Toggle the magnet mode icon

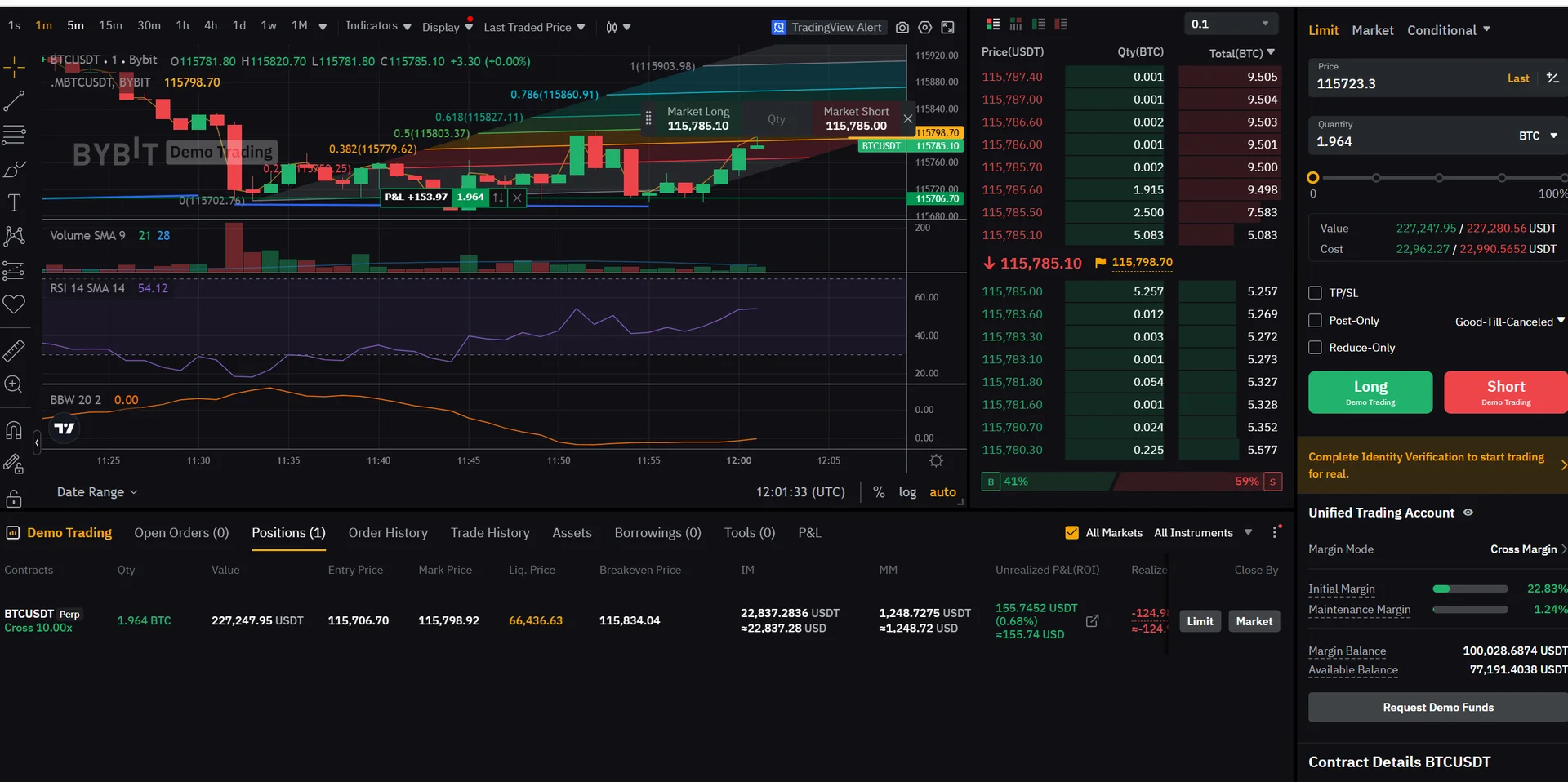click(14, 430)
